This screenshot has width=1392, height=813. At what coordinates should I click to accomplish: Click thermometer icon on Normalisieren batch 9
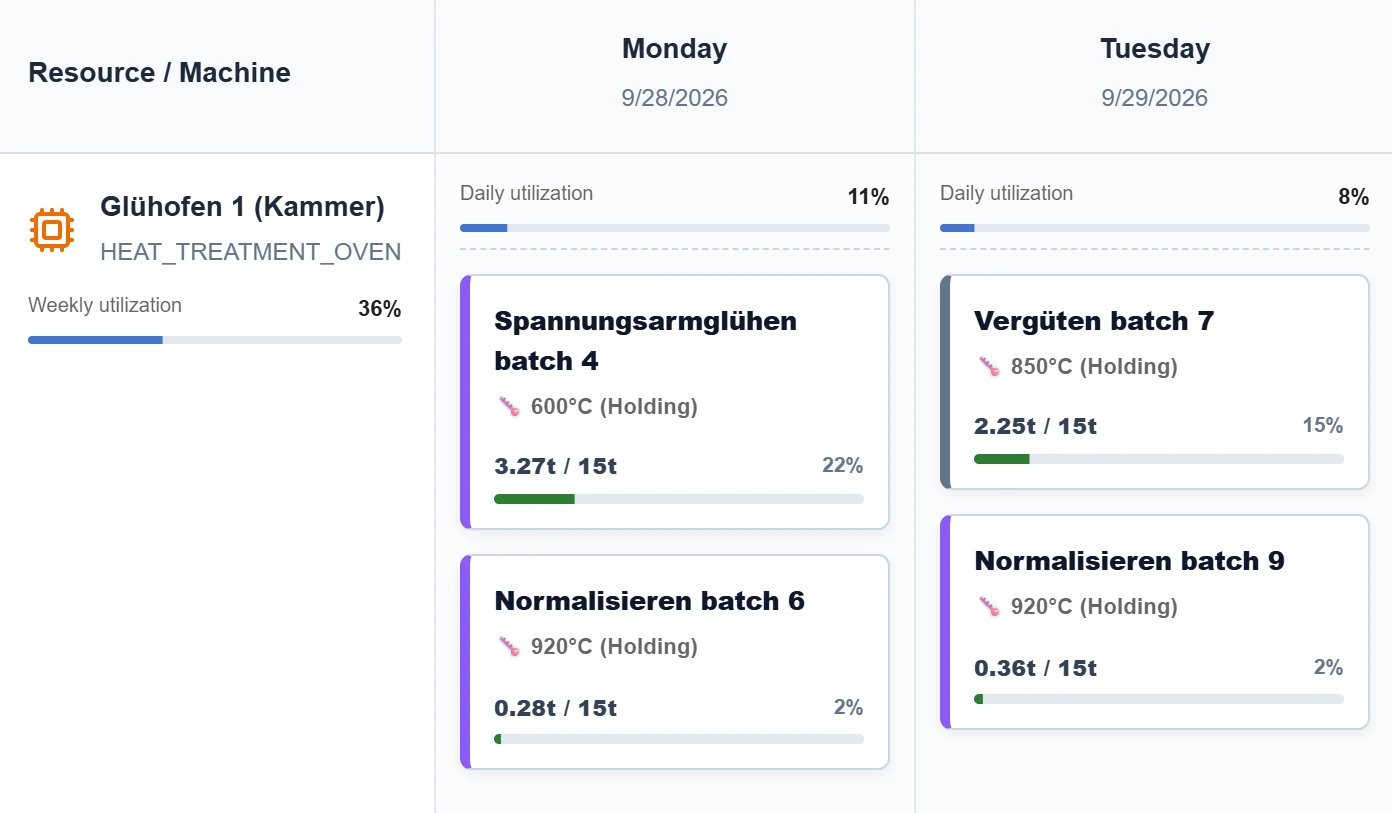(x=990, y=606)
